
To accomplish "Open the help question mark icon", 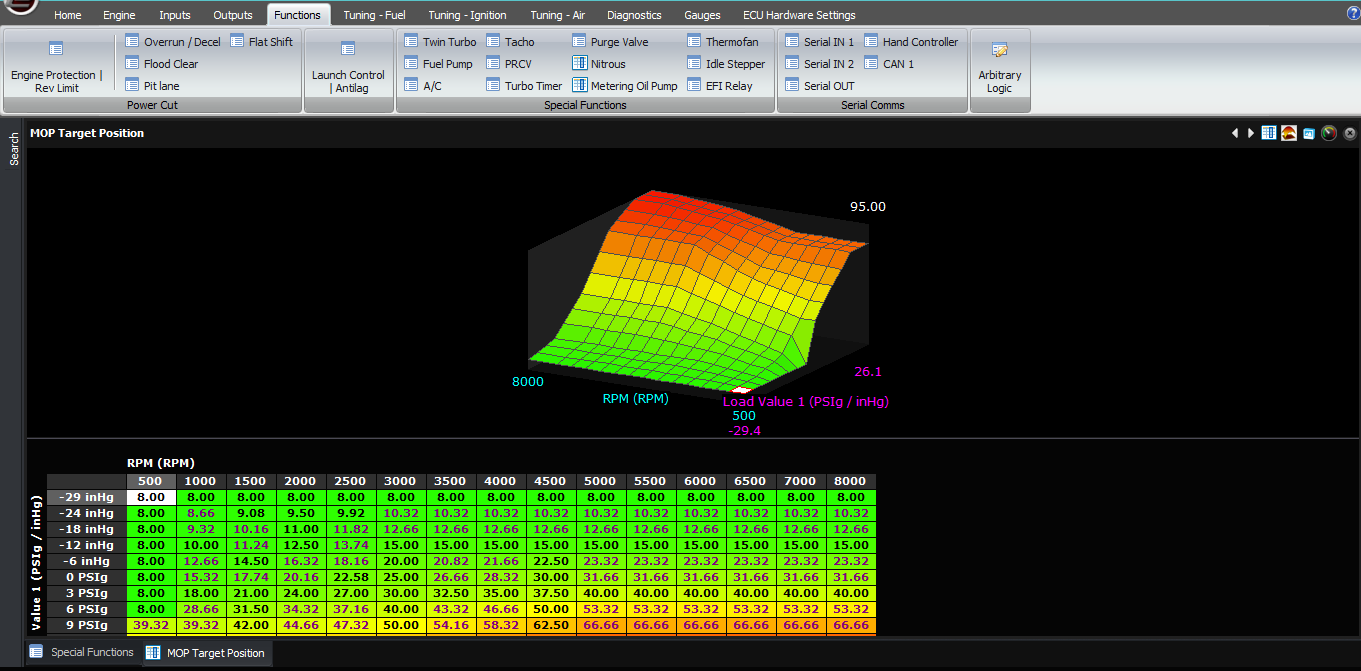I will click(x=1353, y=13).
